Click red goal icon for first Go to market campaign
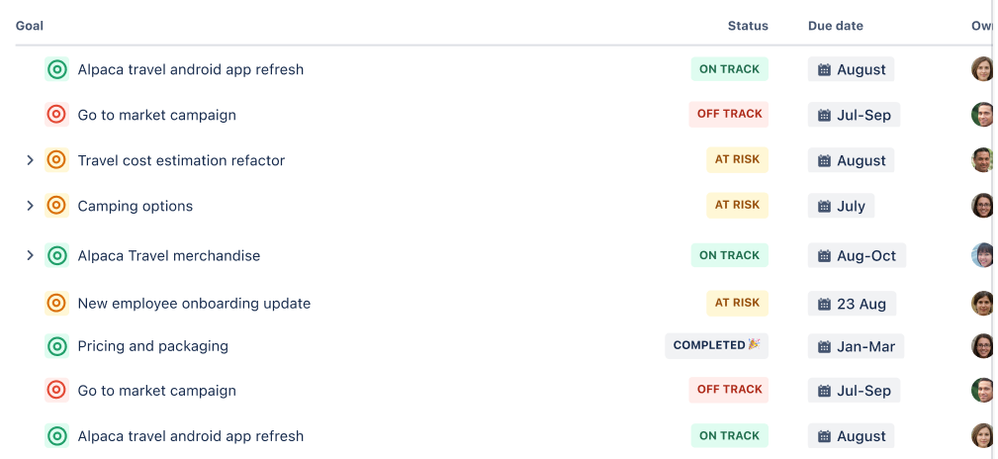998x459 pixels. pyautogui.click(x=57, y=115)
